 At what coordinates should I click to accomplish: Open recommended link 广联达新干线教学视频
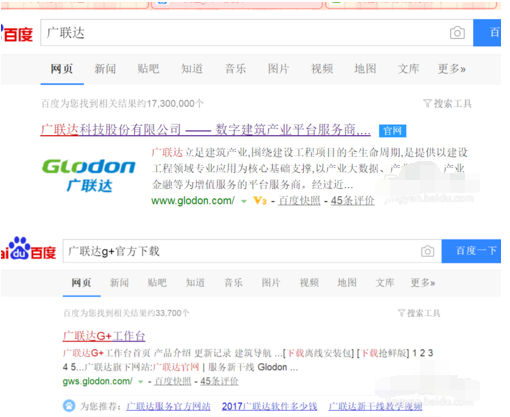coord(375,406)
